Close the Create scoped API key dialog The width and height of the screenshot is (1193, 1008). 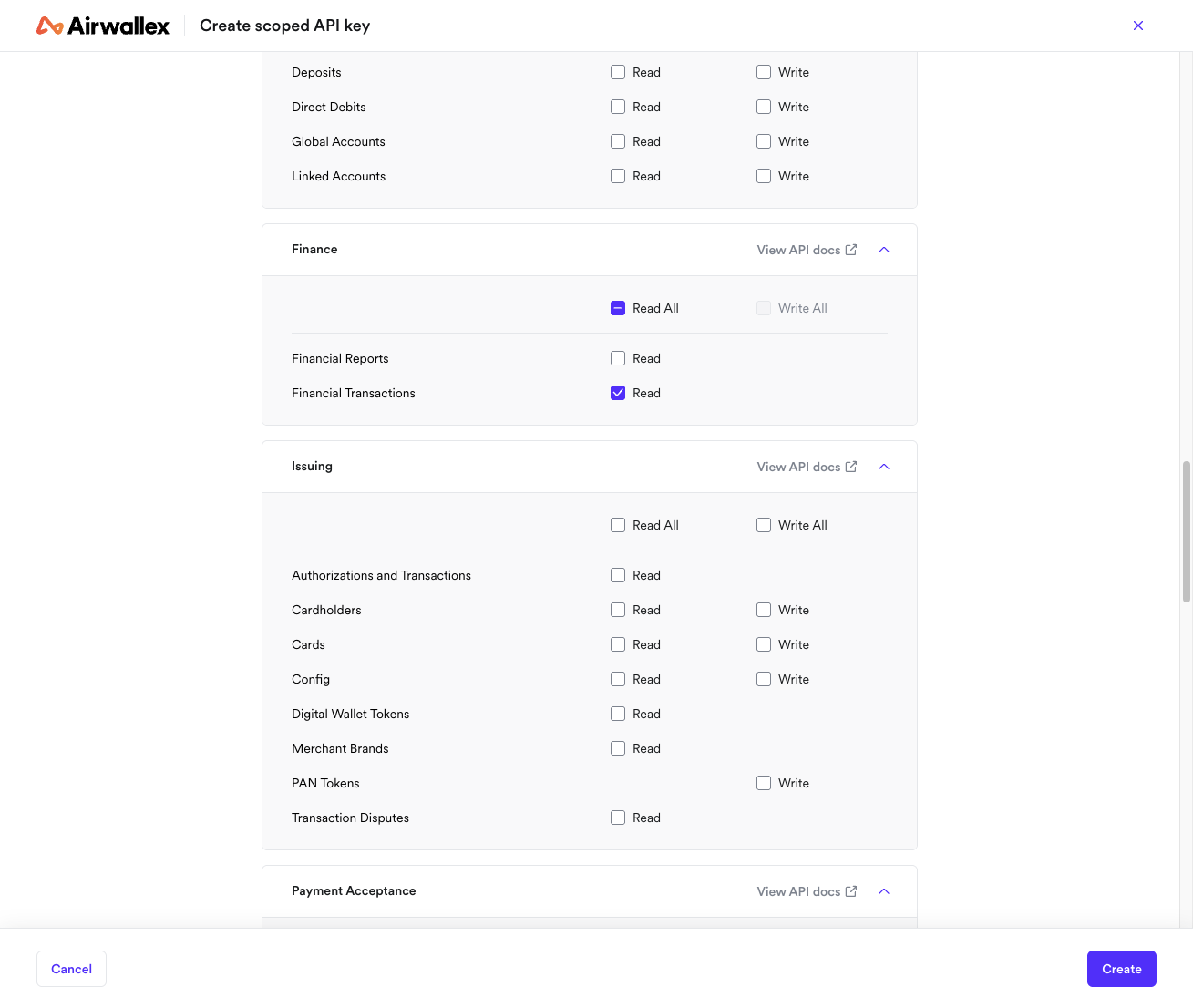pos(1138,26)
